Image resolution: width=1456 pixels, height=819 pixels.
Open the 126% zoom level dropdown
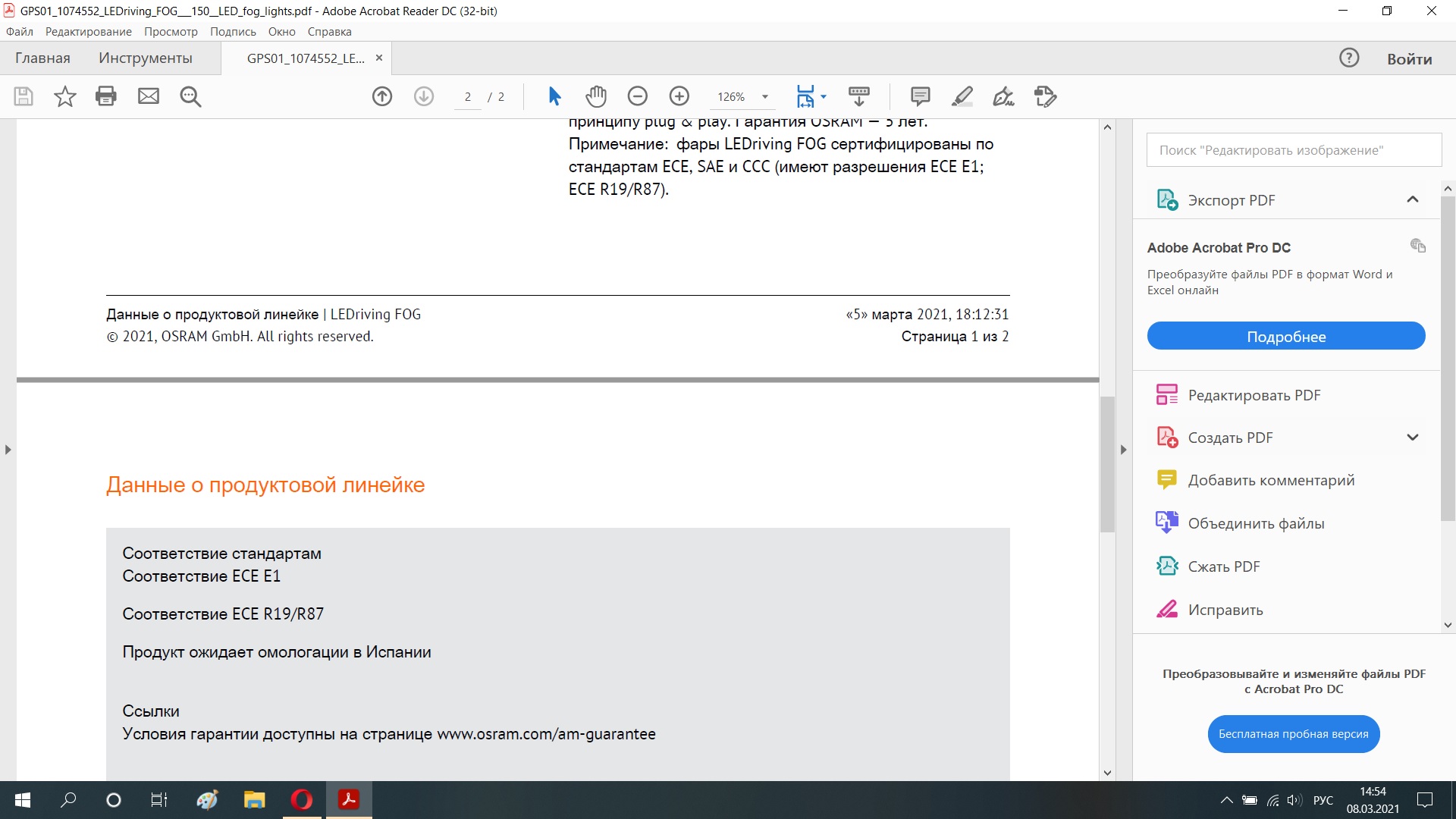(x=765, y=97)
